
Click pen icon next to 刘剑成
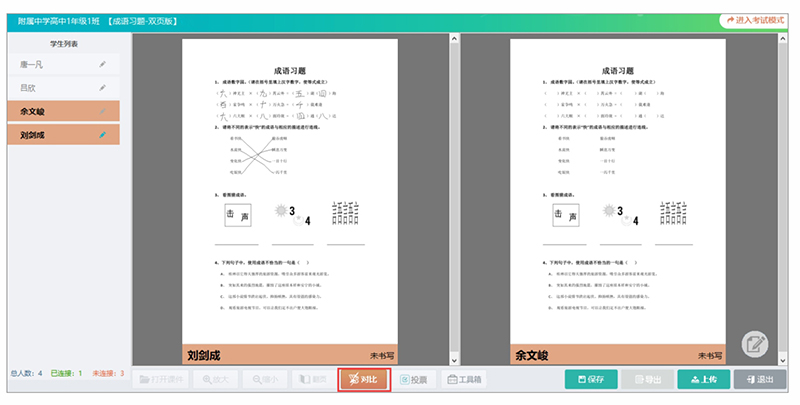[102, 135]
